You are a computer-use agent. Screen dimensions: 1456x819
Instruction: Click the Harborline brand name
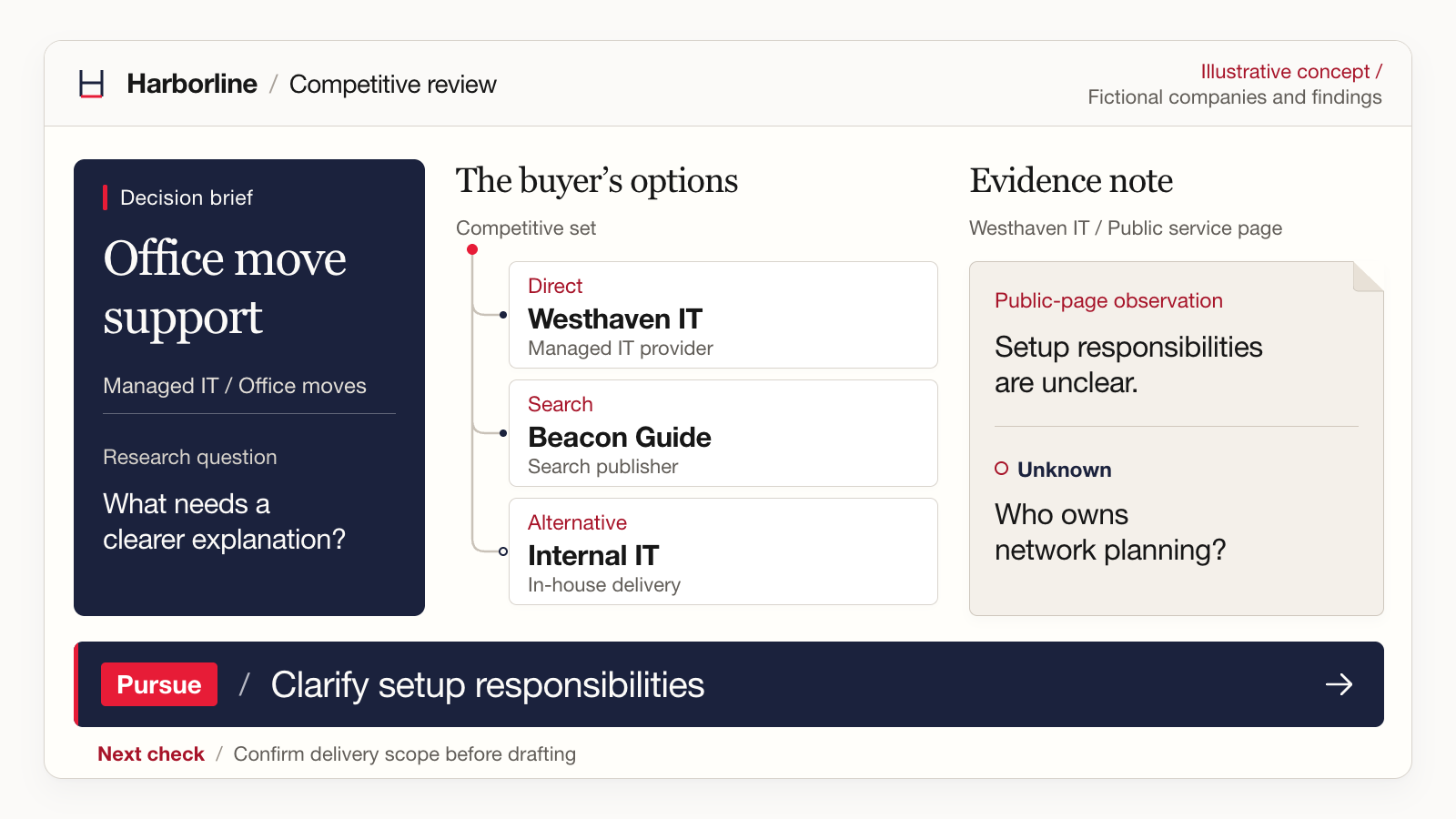pyautogui.click(x=192, y=84)
